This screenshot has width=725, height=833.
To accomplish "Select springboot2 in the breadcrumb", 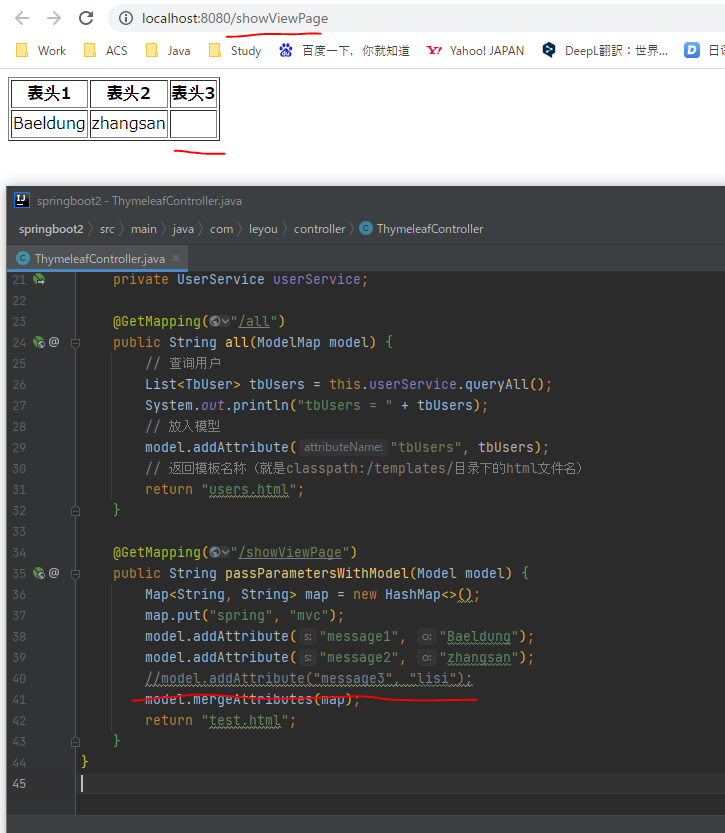I will coord(51,229).
